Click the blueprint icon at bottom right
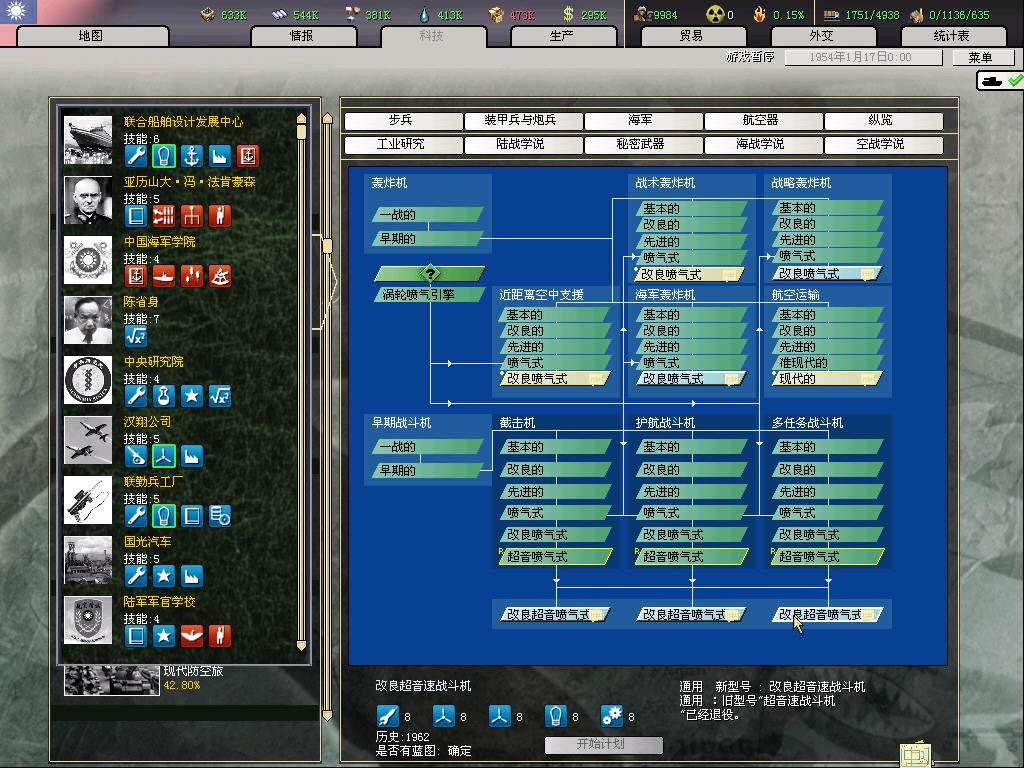Screen dimensions: 1024x768 click(x=915, y=754)
